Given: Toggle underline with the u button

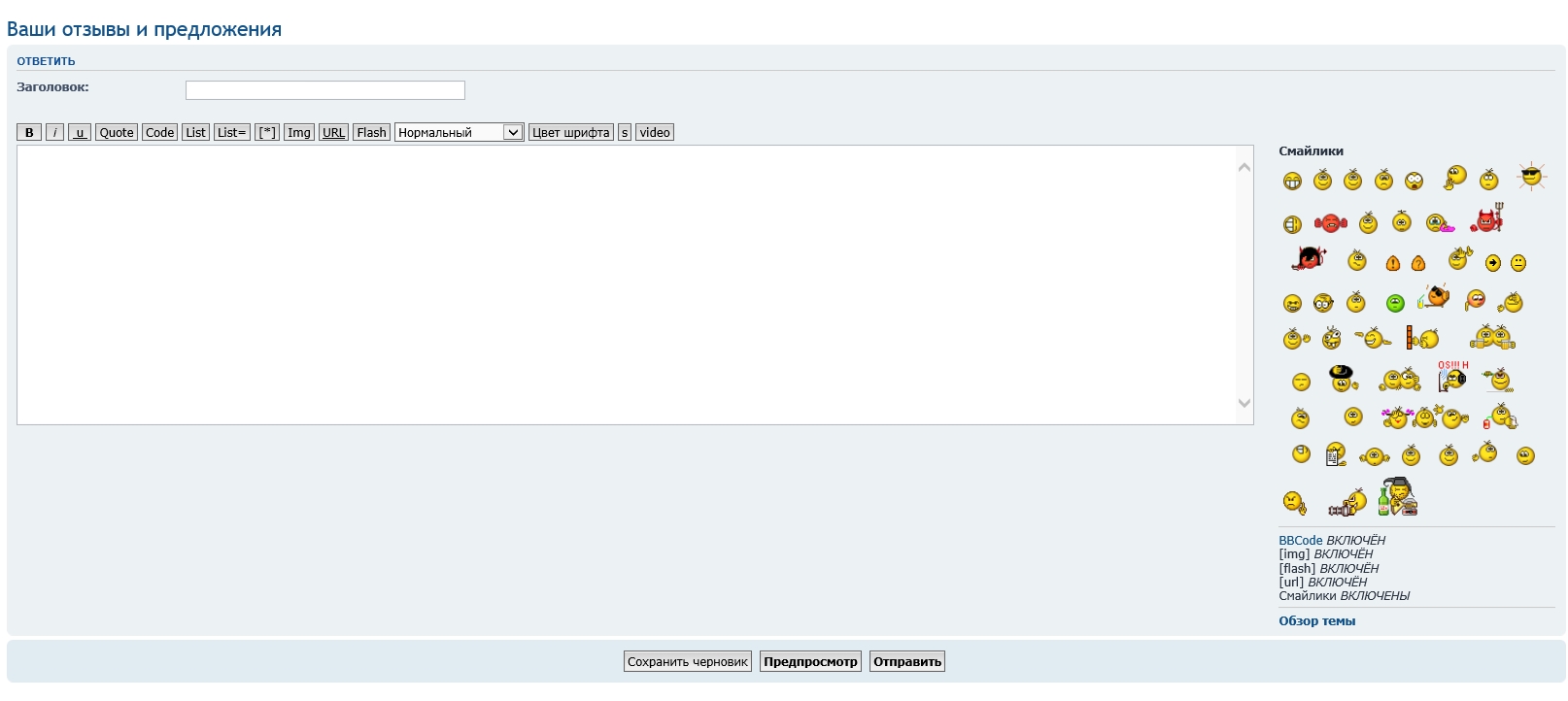Looking at the screenshot, I should pyautogui.click(x=80, y=133).
